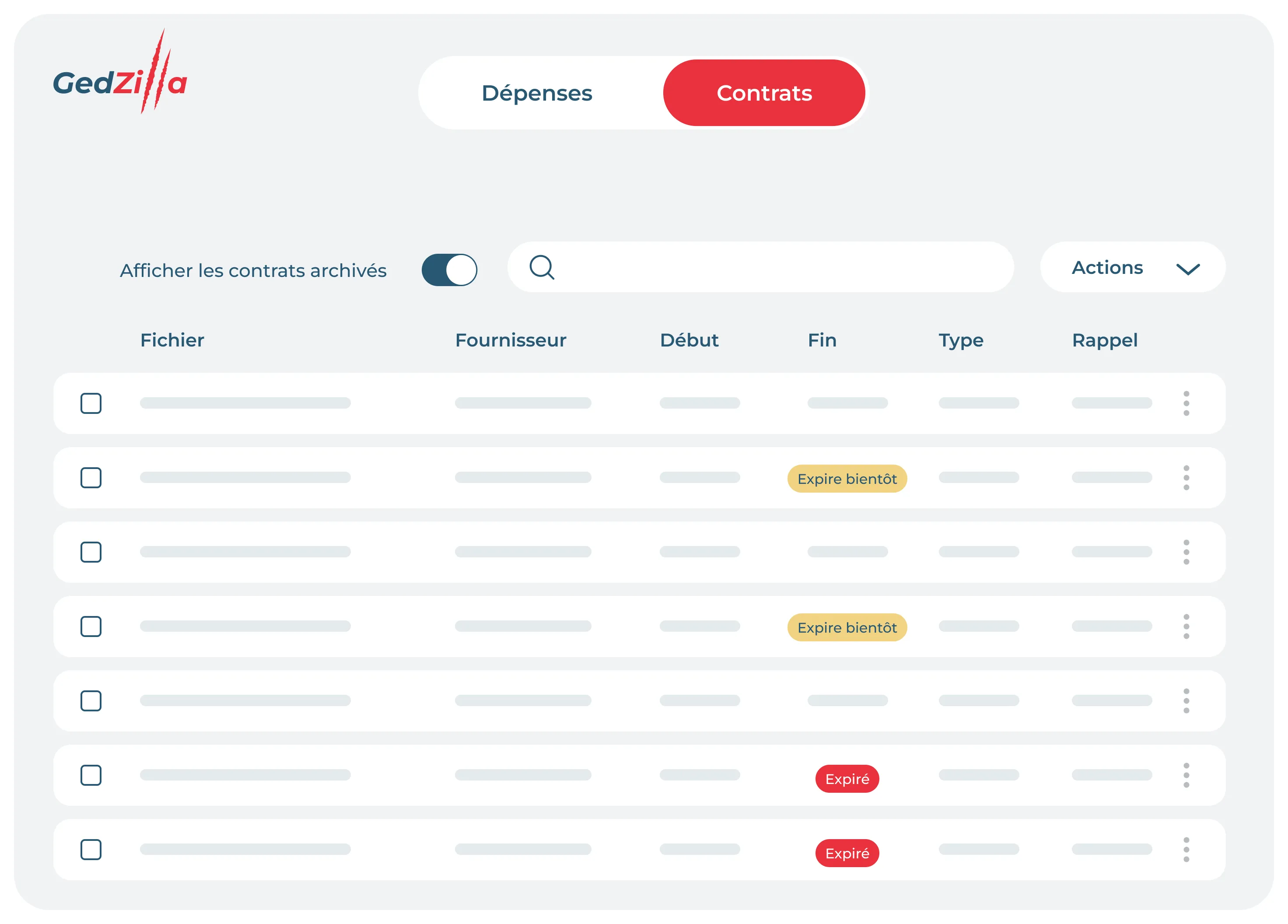Open three-dot menu of second Expire bientôt row
The image size is (1288, 924).
click(x=1186, y=626)
